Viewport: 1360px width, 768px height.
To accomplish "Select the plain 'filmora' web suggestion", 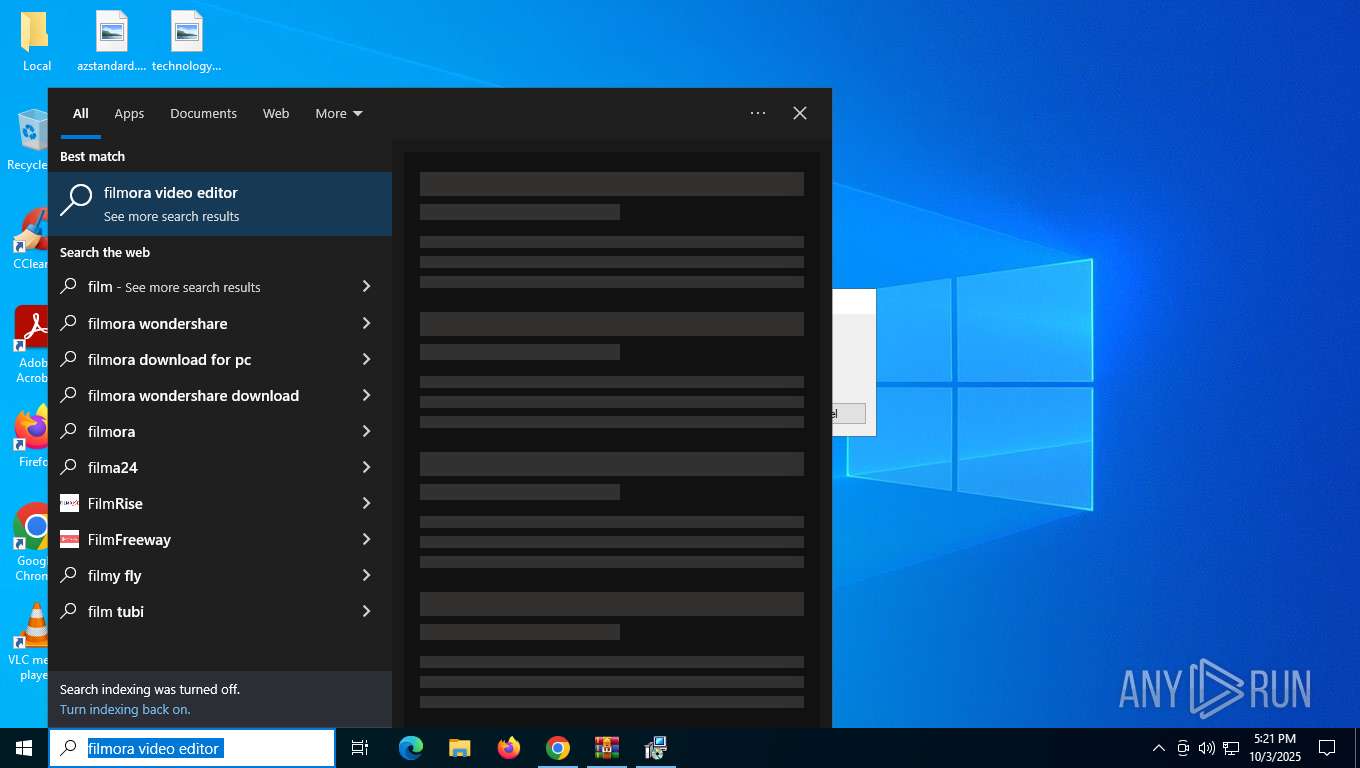I will [x=200, y=431].
